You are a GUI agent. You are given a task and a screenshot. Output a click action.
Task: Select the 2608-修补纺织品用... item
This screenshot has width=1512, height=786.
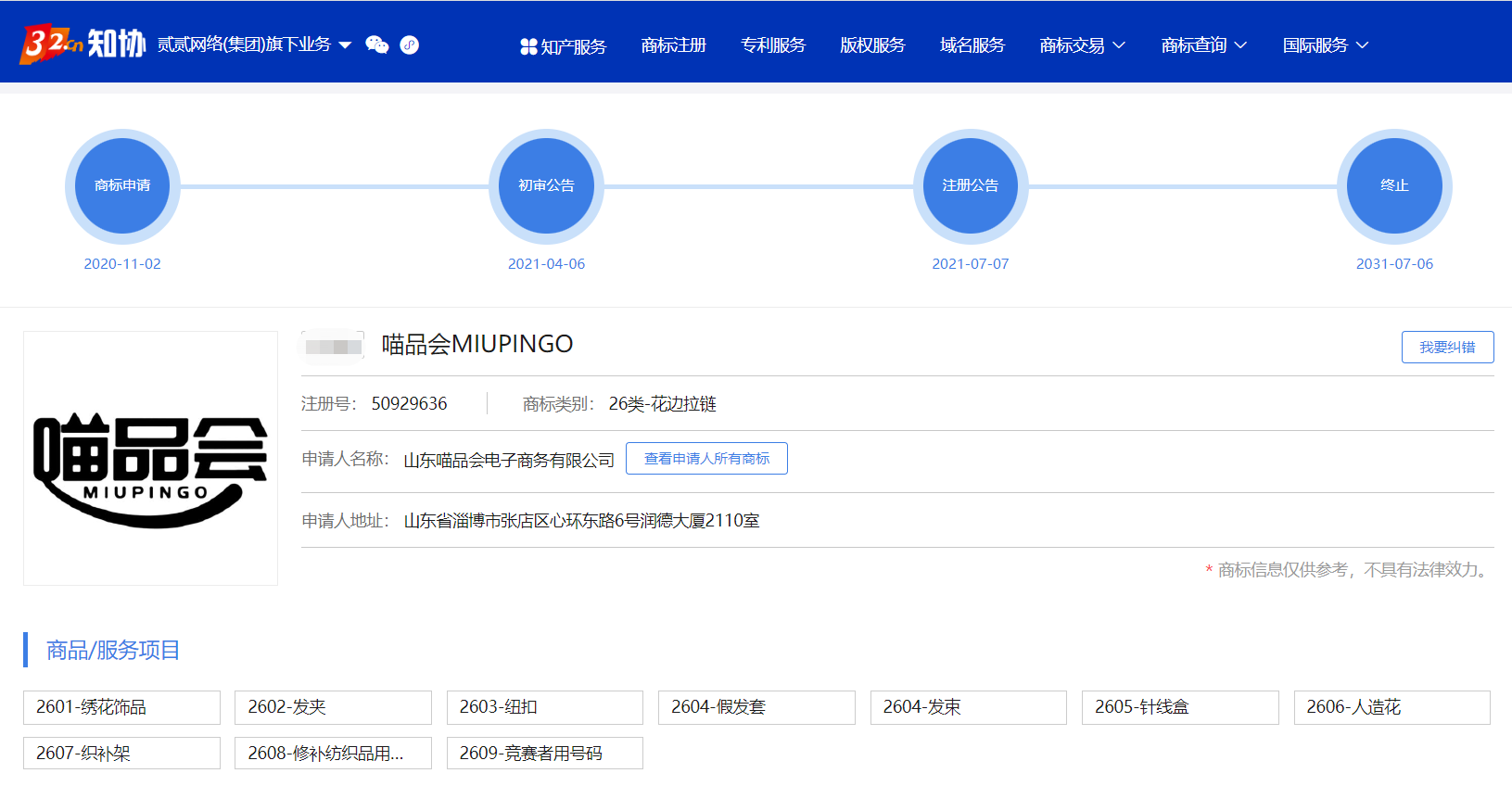click(x=333, y=753)
